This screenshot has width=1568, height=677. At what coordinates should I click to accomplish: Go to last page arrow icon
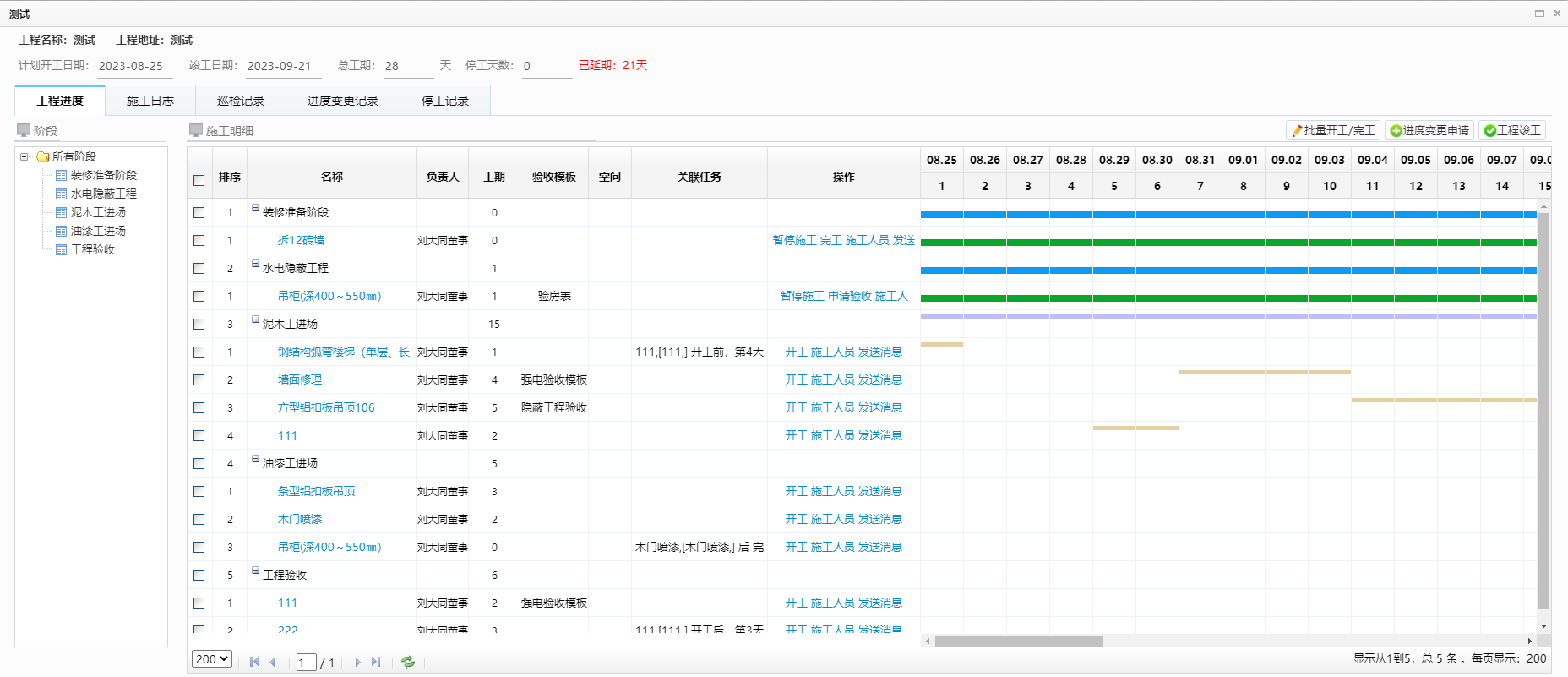pos(376,662)
